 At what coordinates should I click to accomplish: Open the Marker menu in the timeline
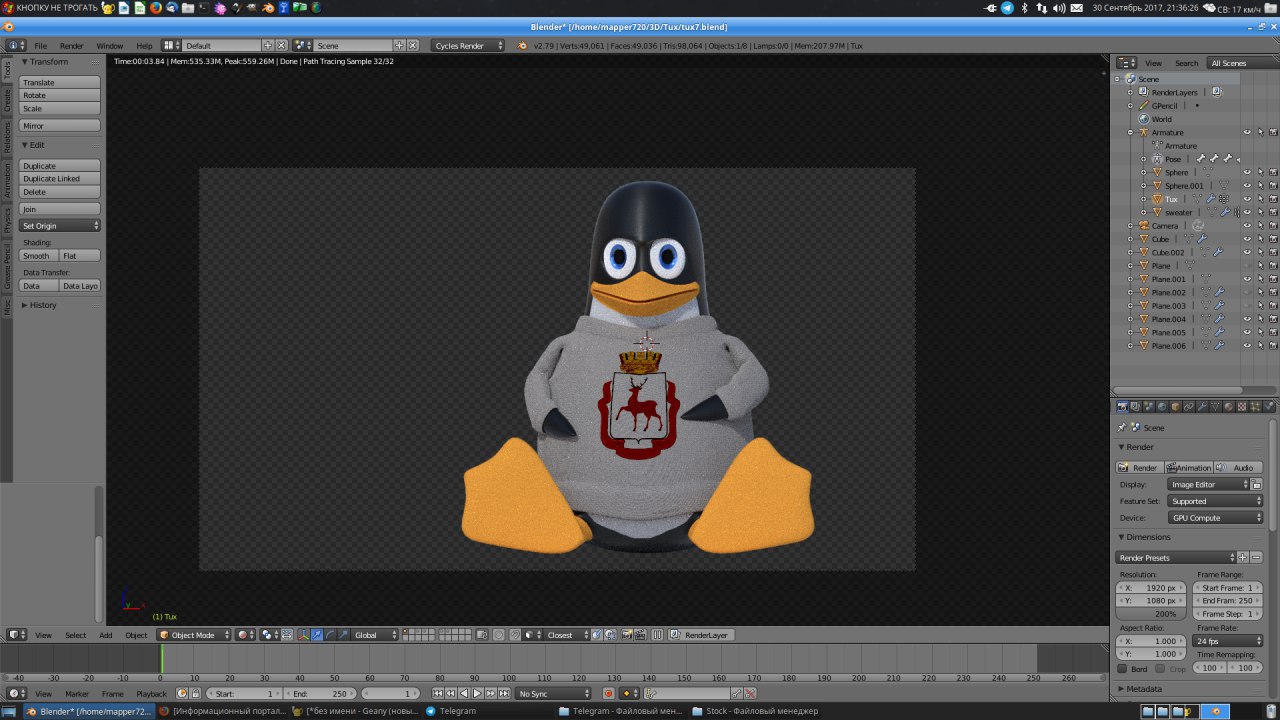coord(77,693)
